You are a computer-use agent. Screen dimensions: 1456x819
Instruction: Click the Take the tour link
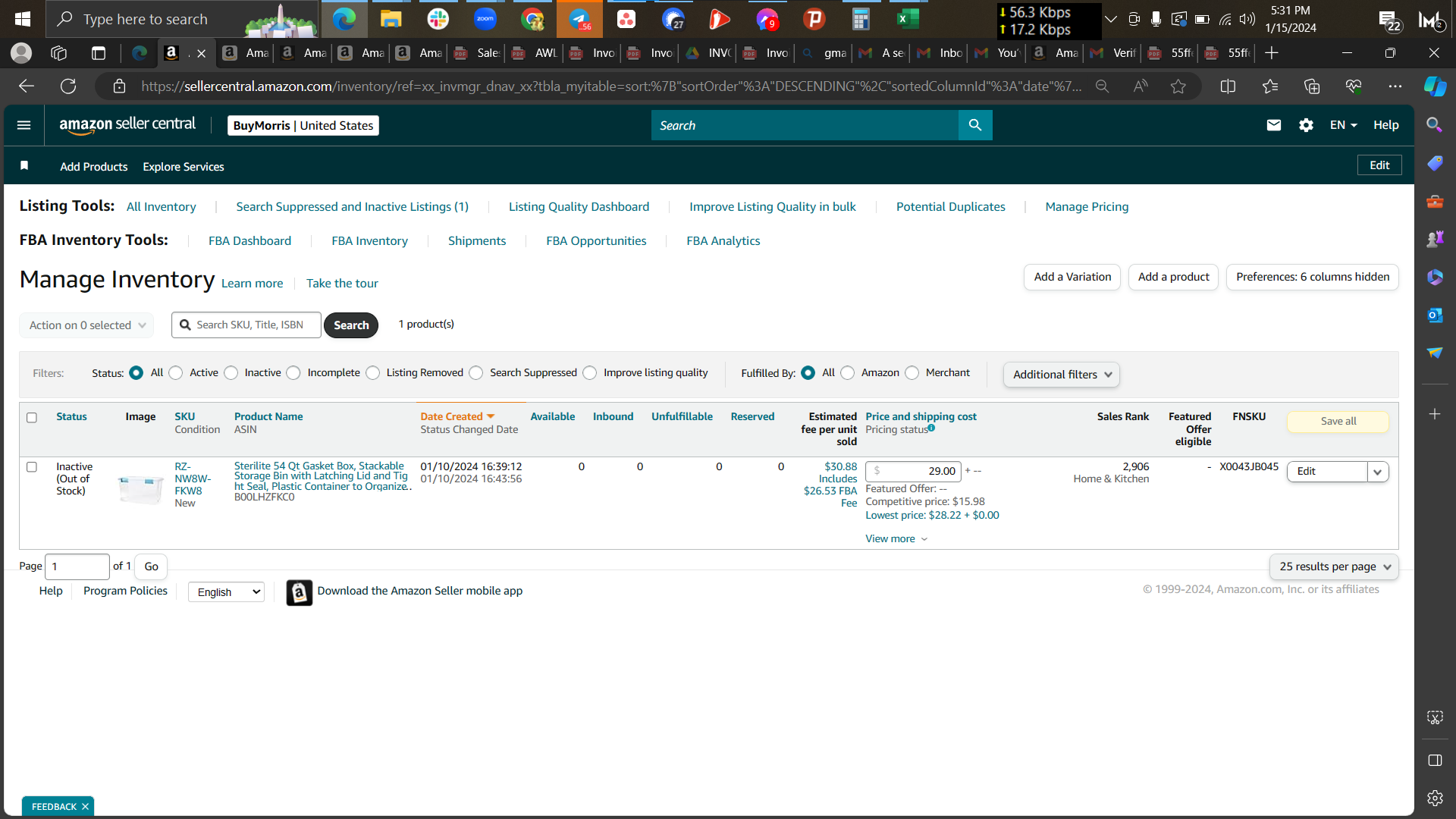point(342,284)
